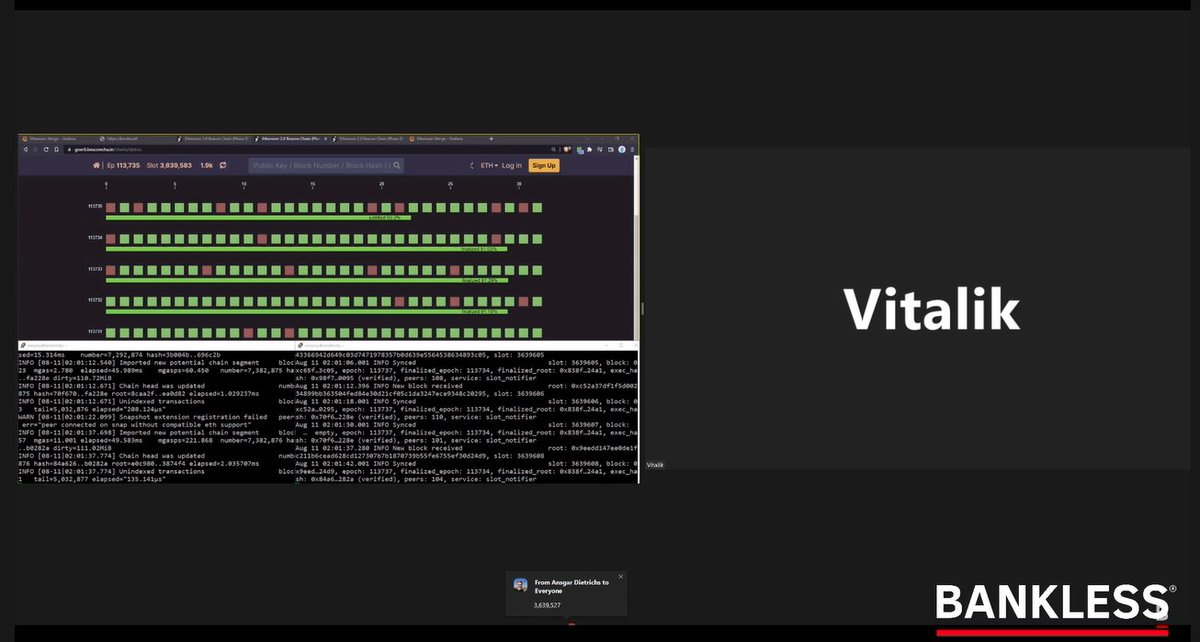The height and width of the screenshot is (642, 1200).
Task: Click the first green slot square in epoch 113732
Action: 111,300
